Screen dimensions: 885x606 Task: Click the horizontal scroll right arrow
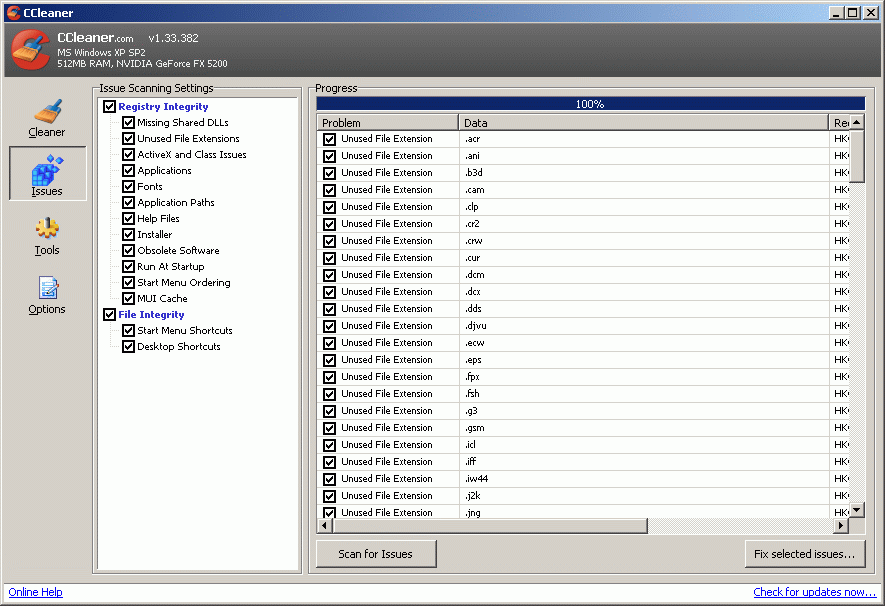pyautogui.click(x=841, y=526)
